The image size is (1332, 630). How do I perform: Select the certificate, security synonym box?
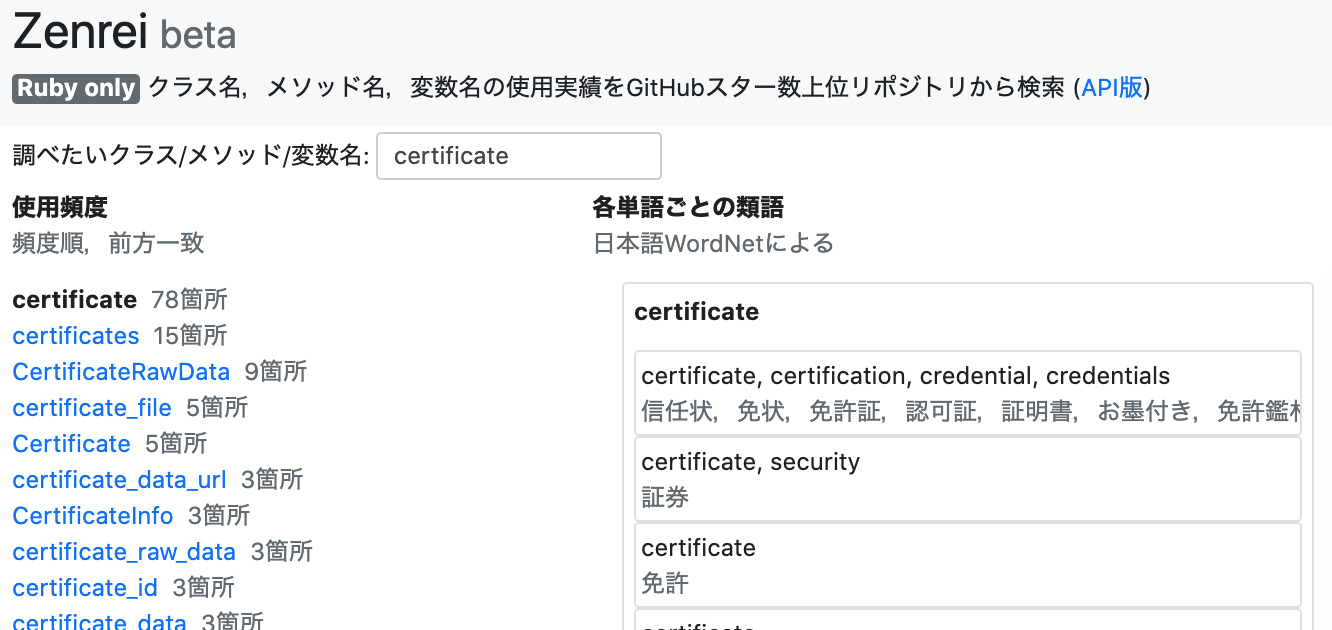pos(968,479)
